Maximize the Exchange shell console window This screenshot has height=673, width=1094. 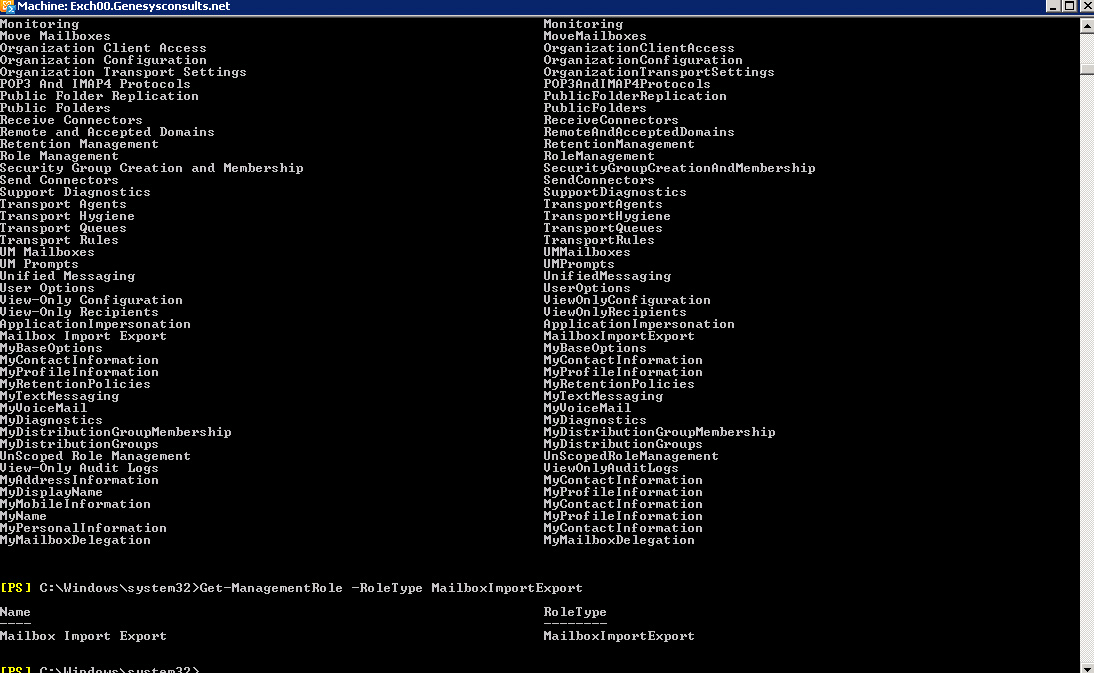click(1069, 6)
